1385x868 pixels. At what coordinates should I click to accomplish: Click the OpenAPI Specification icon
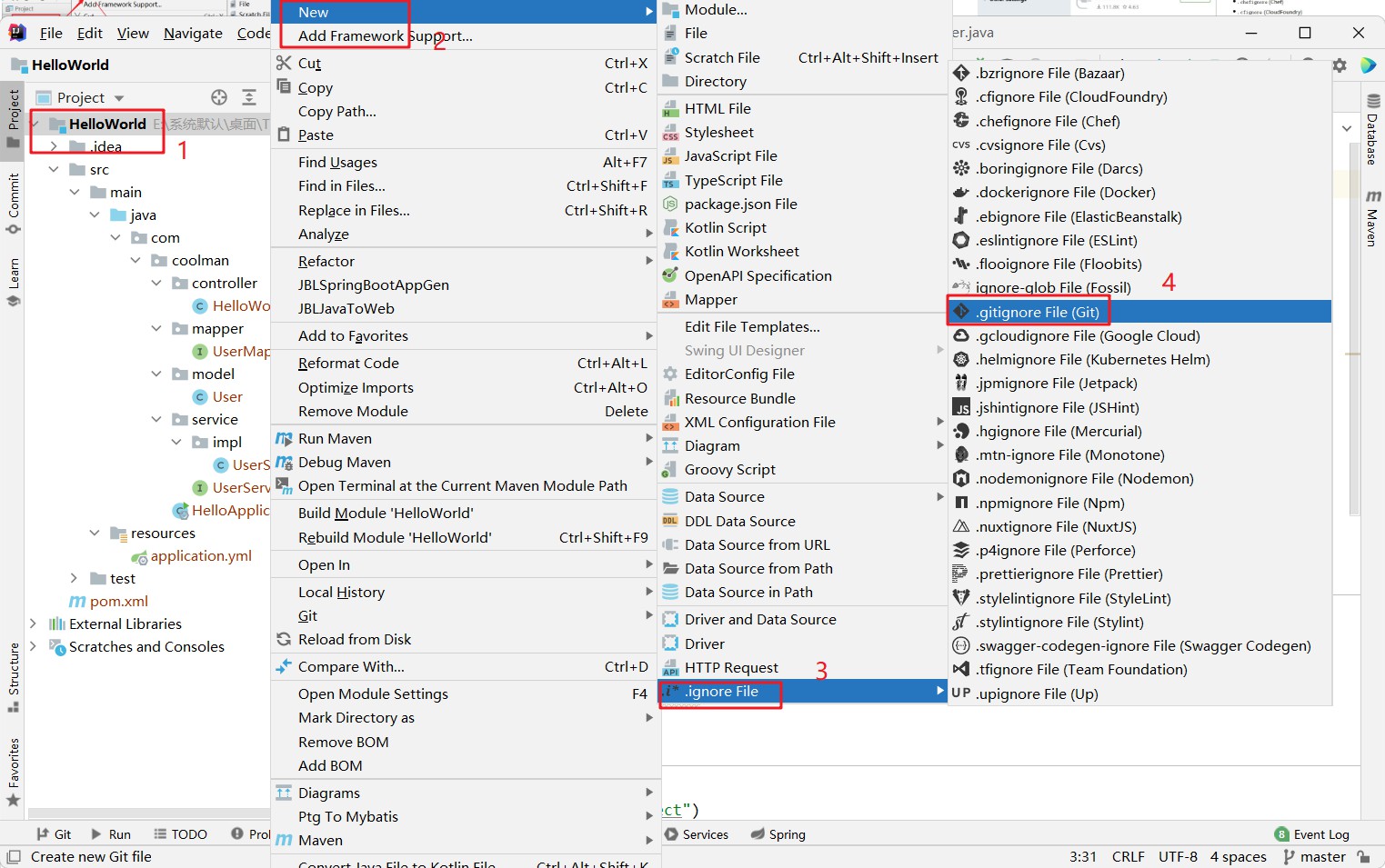(x=670, y=275)
